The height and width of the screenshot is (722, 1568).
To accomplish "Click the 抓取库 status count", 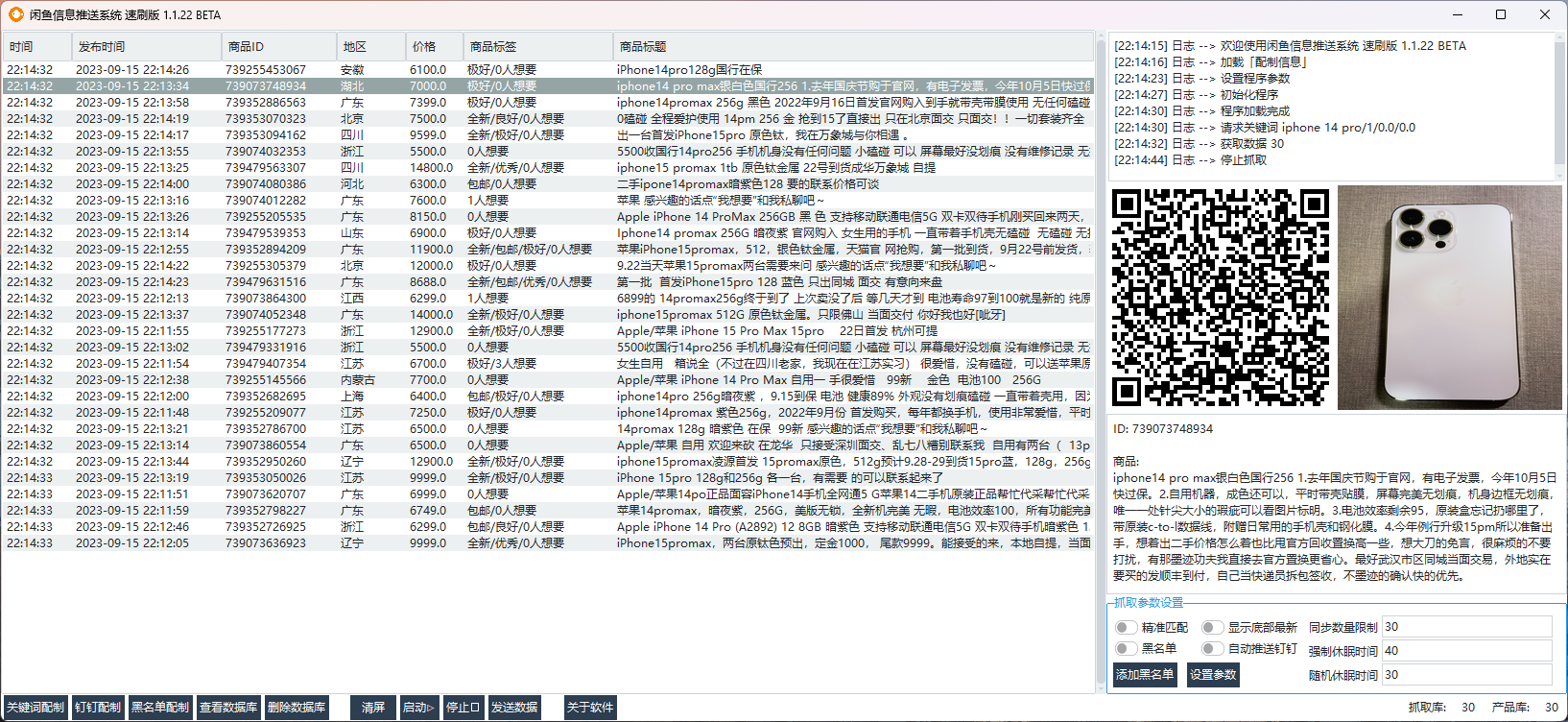I will 1468,708.
